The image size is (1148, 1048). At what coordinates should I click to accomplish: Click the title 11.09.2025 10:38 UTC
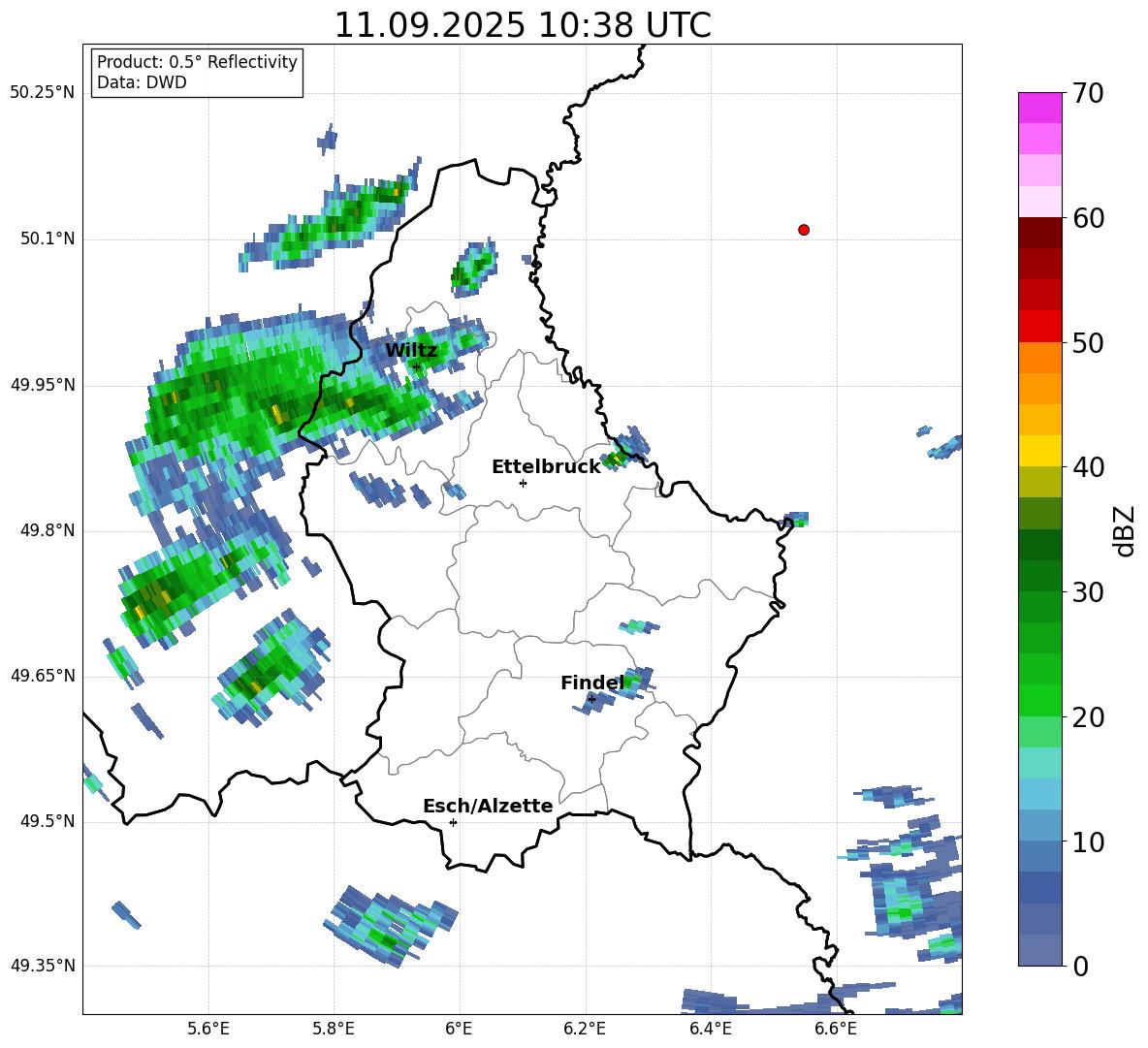(x=523, y=25)
